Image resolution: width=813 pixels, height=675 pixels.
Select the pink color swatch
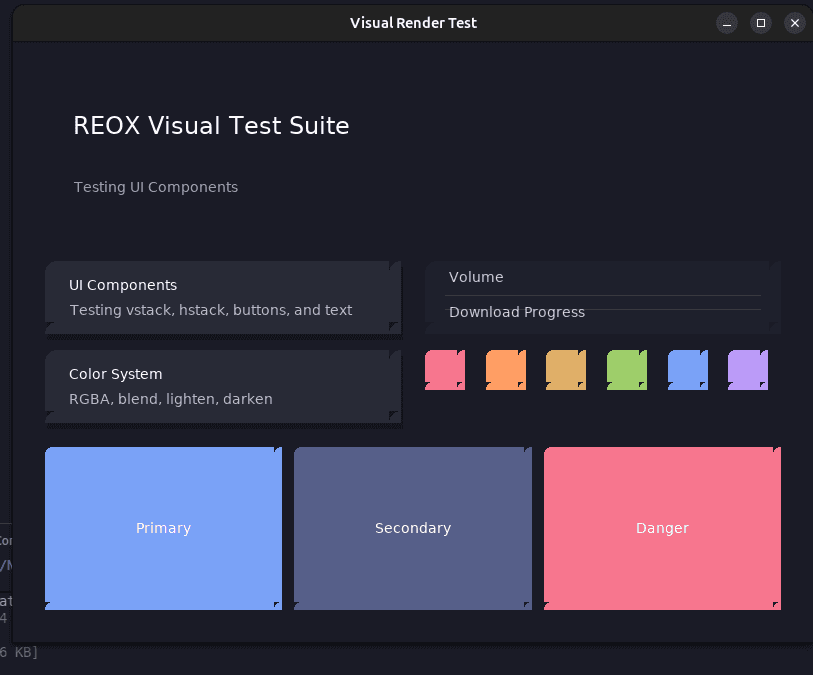pos(445,370)
